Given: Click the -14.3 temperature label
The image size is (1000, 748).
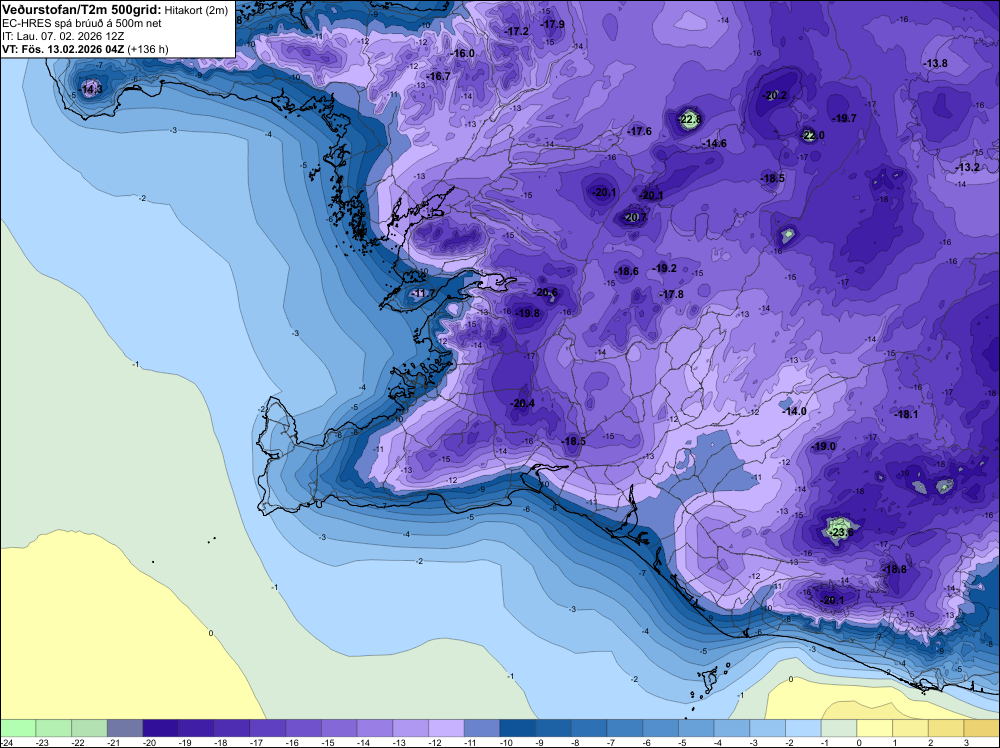Looking at the screenshot, I should point(90,89).
